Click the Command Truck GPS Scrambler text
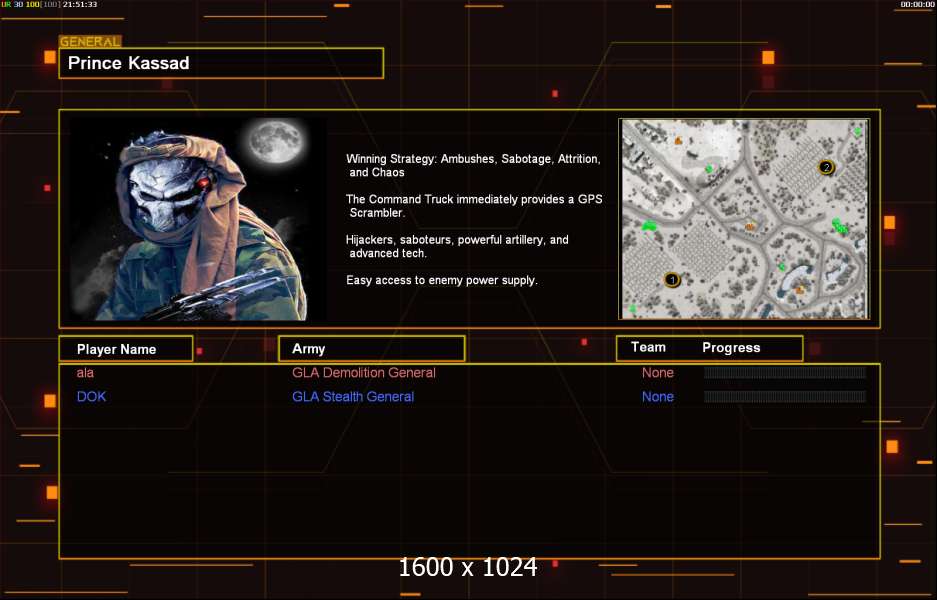 (x=474, y=206)
